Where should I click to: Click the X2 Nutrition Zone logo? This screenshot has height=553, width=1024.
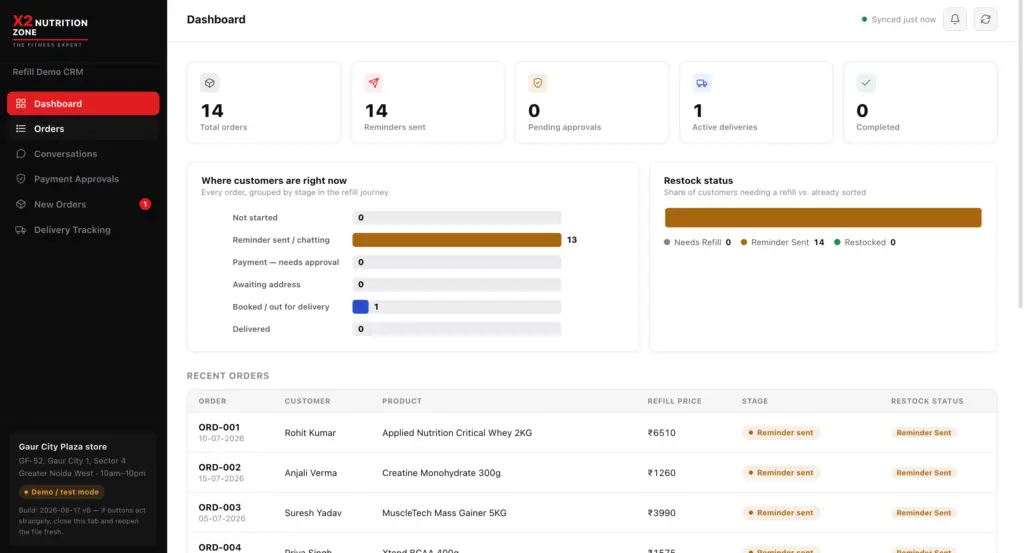coord(50,30)
